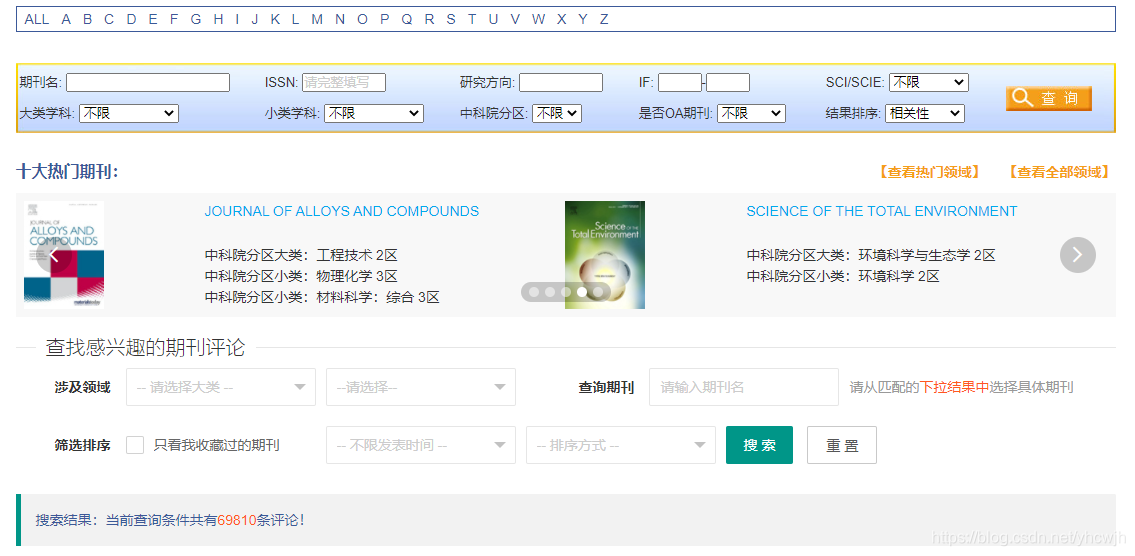Screen dimensions: 1135x556
Task: Click the 下拉结果中 highlighted hint text
Action: pos(954,387)
